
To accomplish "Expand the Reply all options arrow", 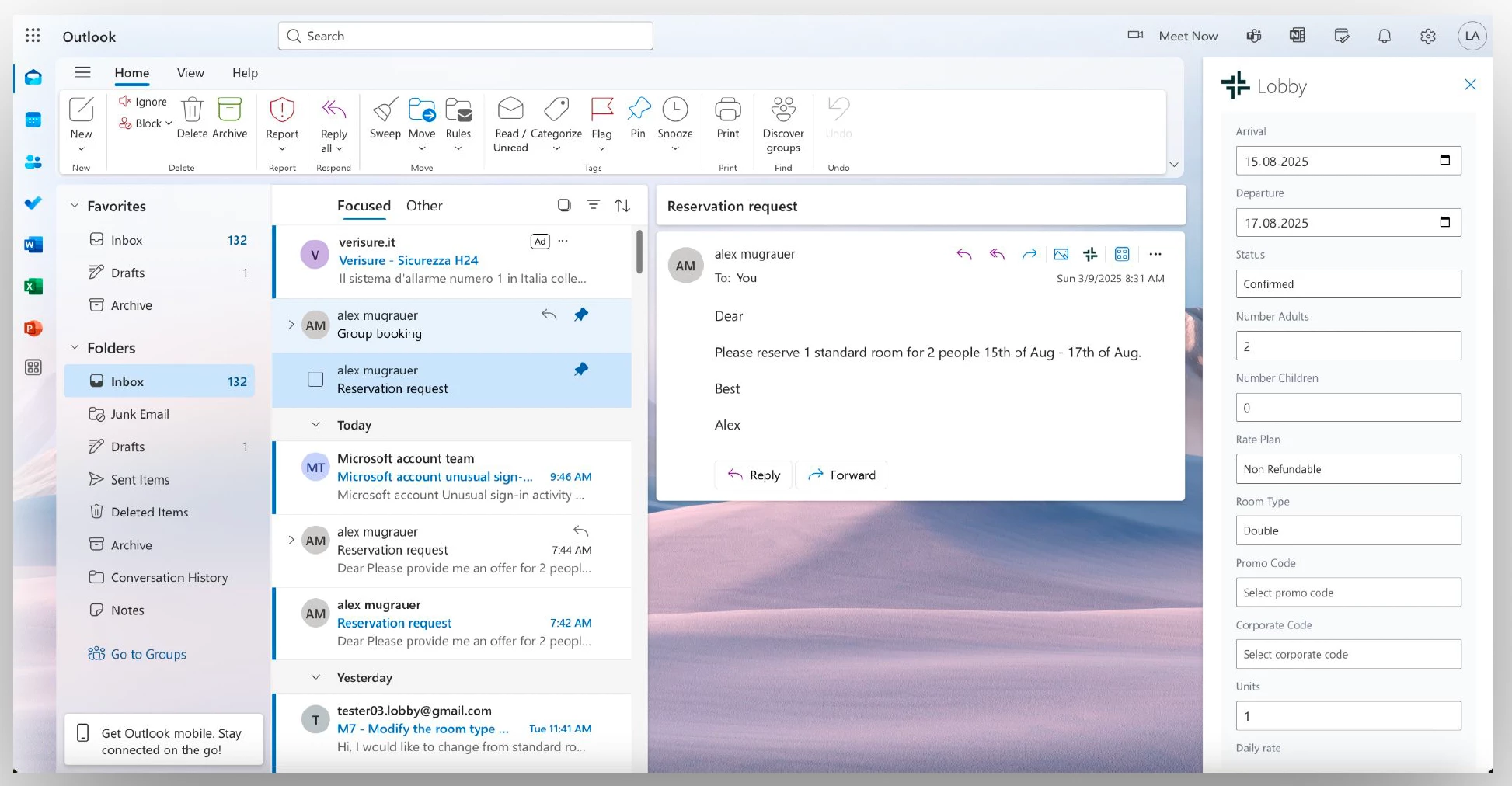I will click(x=340, y=149).
